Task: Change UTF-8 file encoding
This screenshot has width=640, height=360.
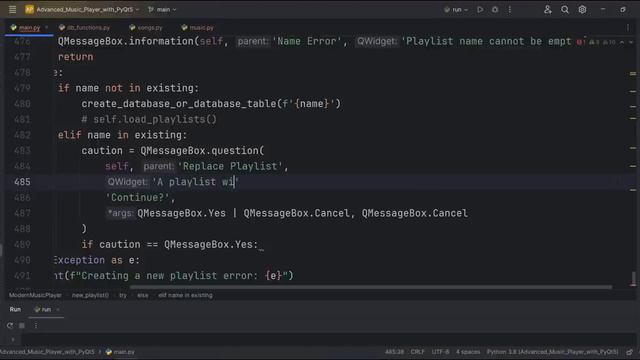Action: [x=440, y=352]
